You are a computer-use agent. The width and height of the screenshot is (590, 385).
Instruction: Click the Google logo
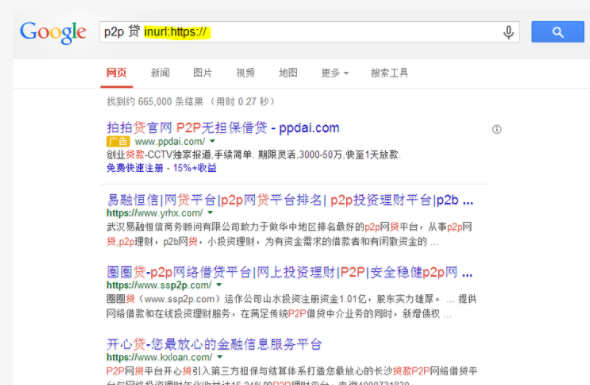pyautogui.click(x=53, y=32)
